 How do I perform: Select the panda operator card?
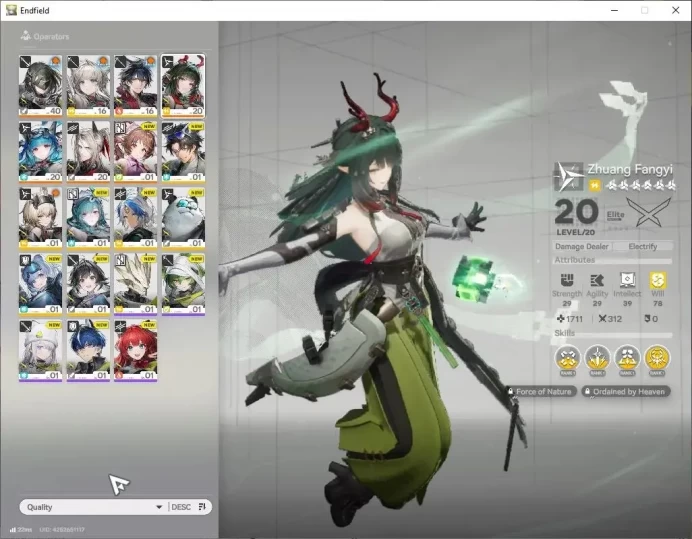(x=183, y=218)
